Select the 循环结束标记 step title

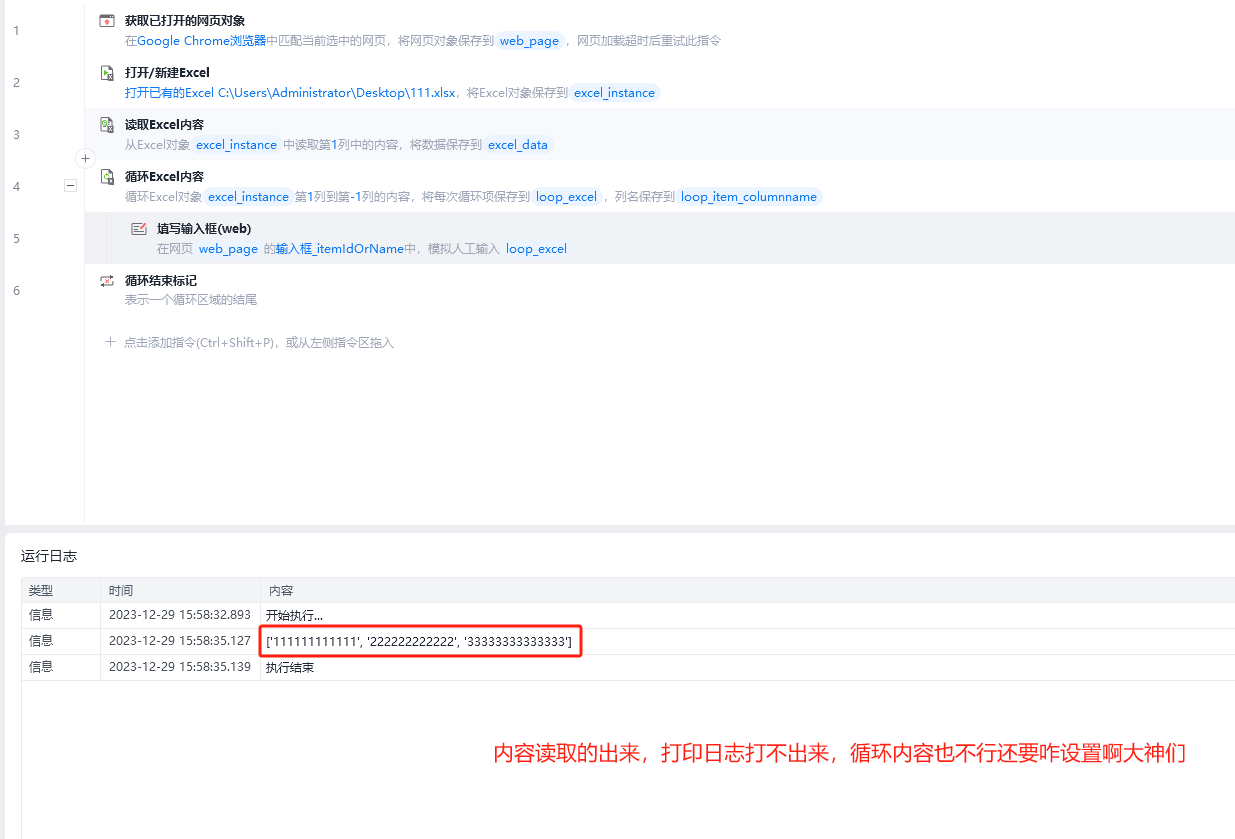tap(161, 281)
